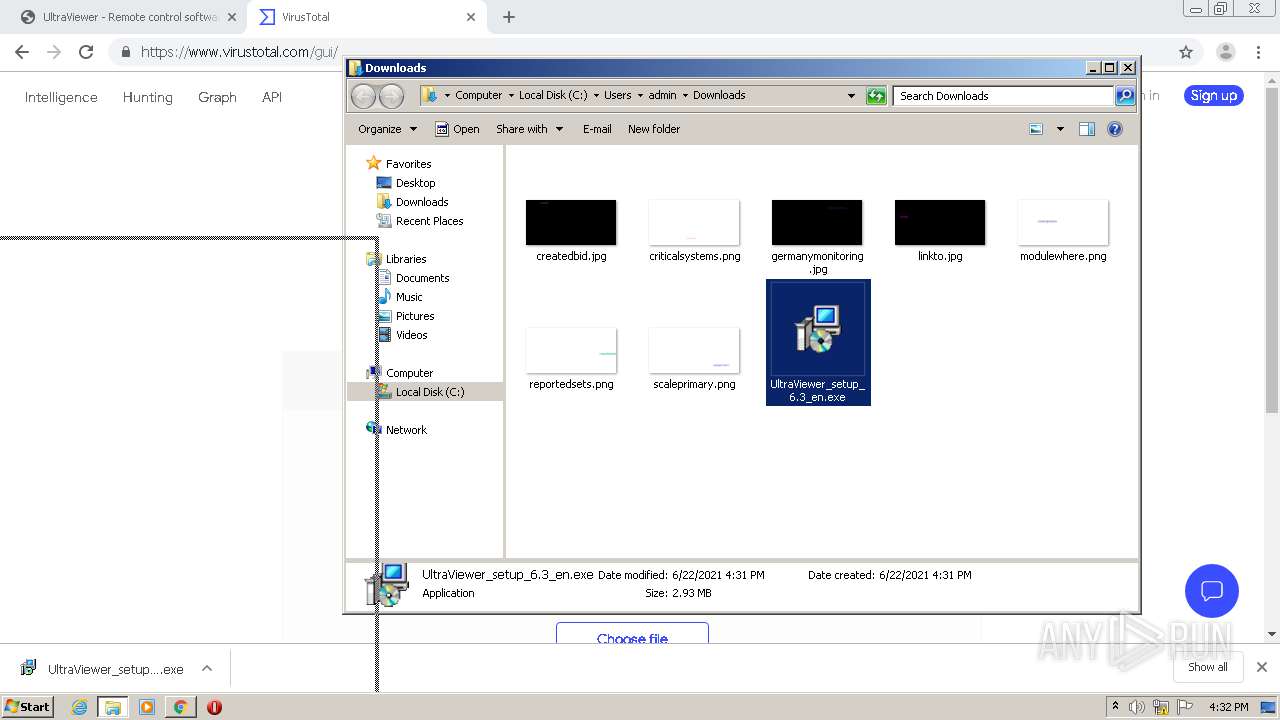
Task: Select createdbid.jpg thumbnail
Action: click(x=571, y=222)
